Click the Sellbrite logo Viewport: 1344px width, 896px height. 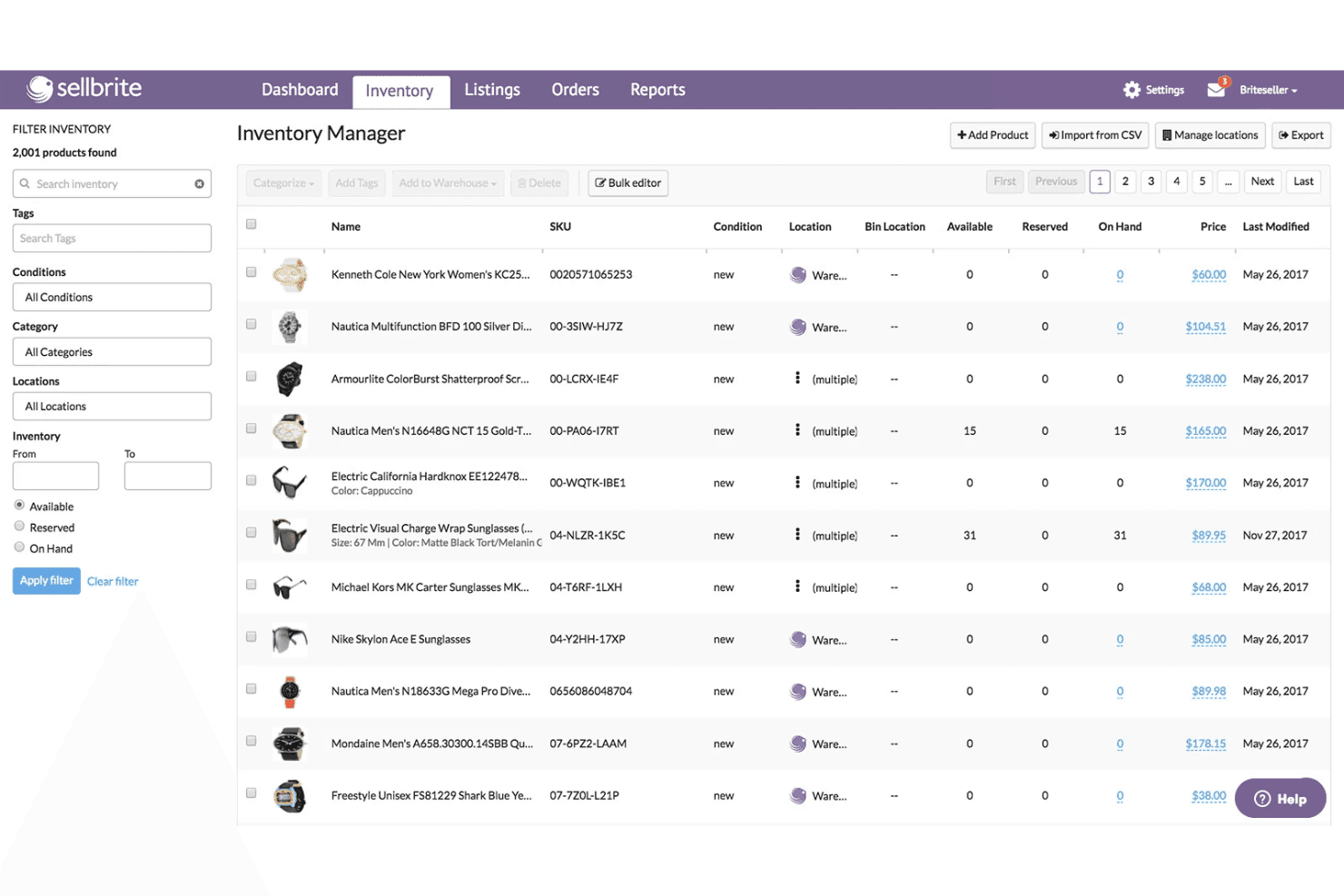click(84, 88)
